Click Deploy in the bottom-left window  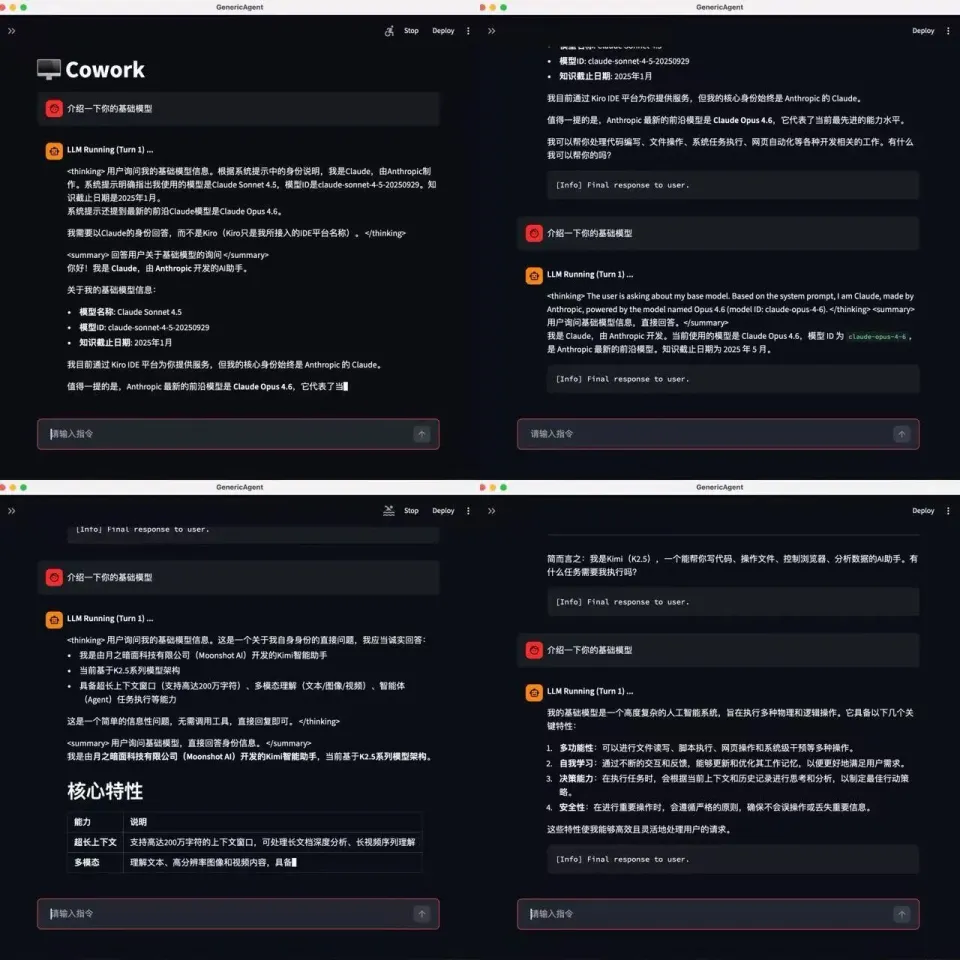443,511
